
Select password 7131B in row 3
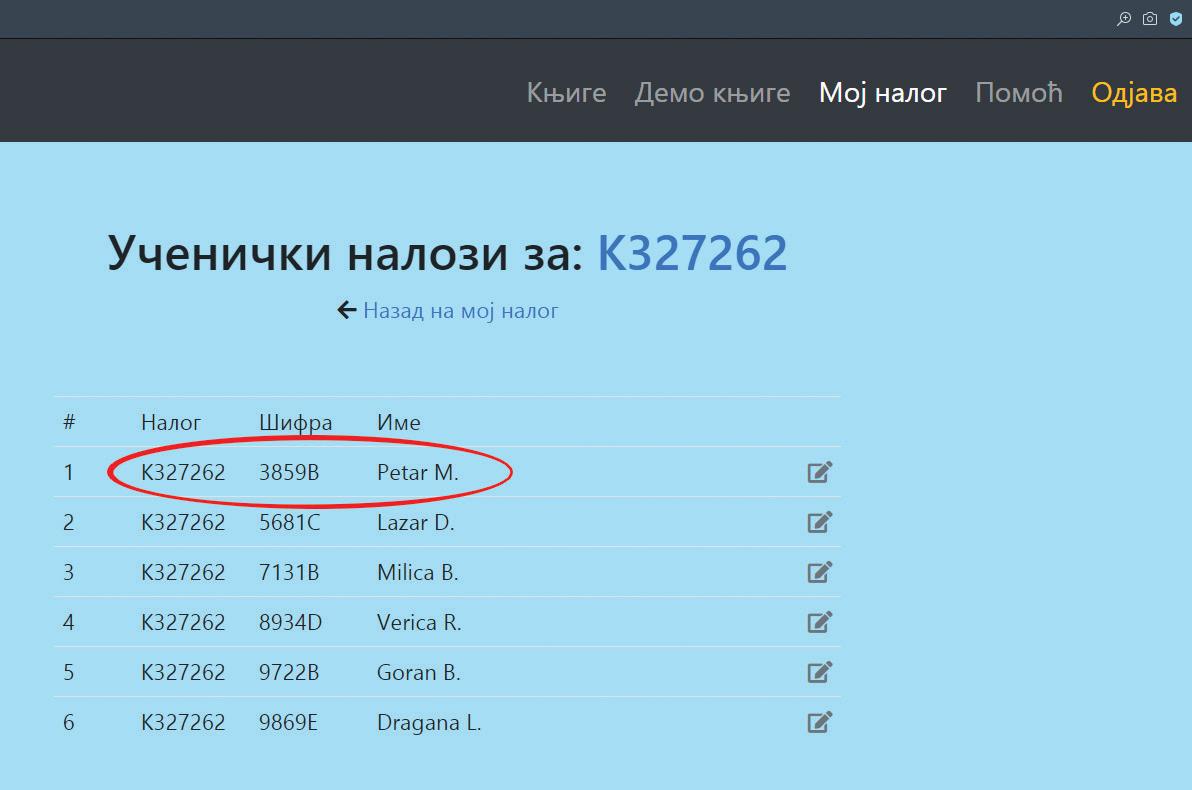pos(289,573)
